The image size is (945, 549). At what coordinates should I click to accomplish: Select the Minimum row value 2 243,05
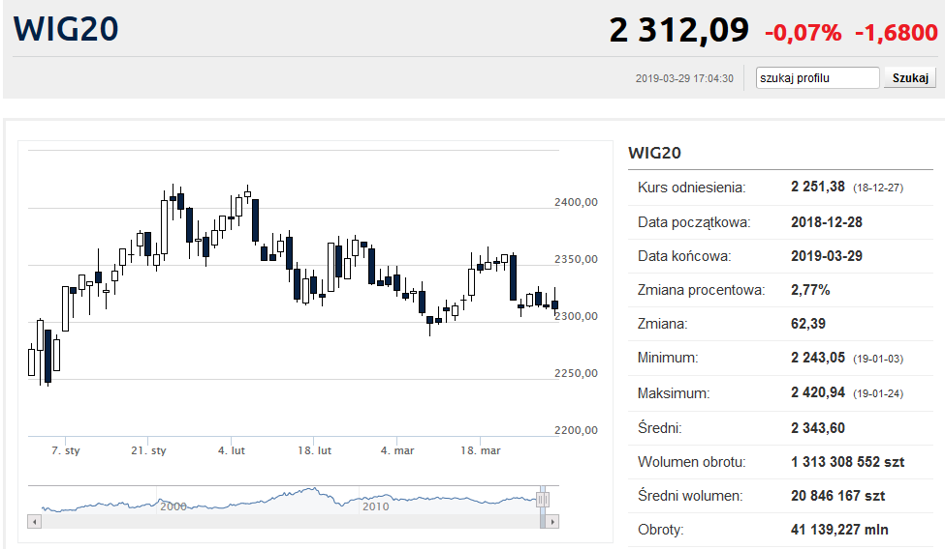824,358
